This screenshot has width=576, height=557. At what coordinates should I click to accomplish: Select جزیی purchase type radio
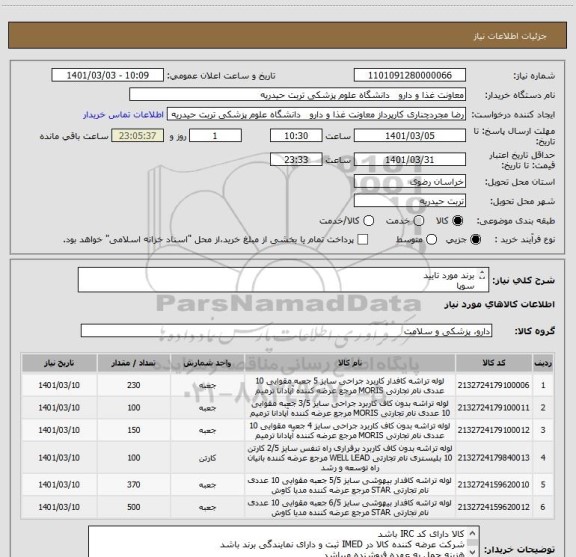pos(475,240)
